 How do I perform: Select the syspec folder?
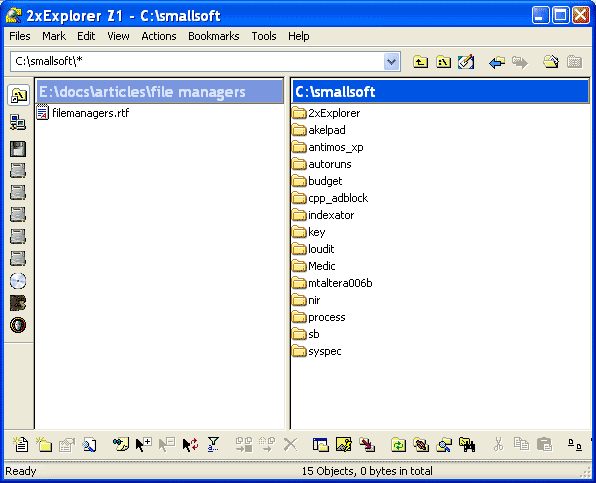(x=317, y=351)
